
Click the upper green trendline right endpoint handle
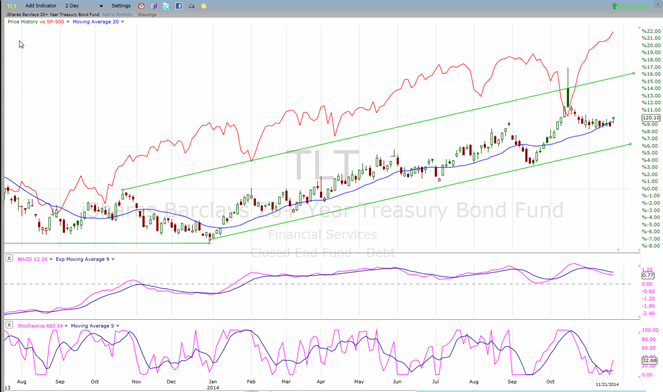coord(633,73)
